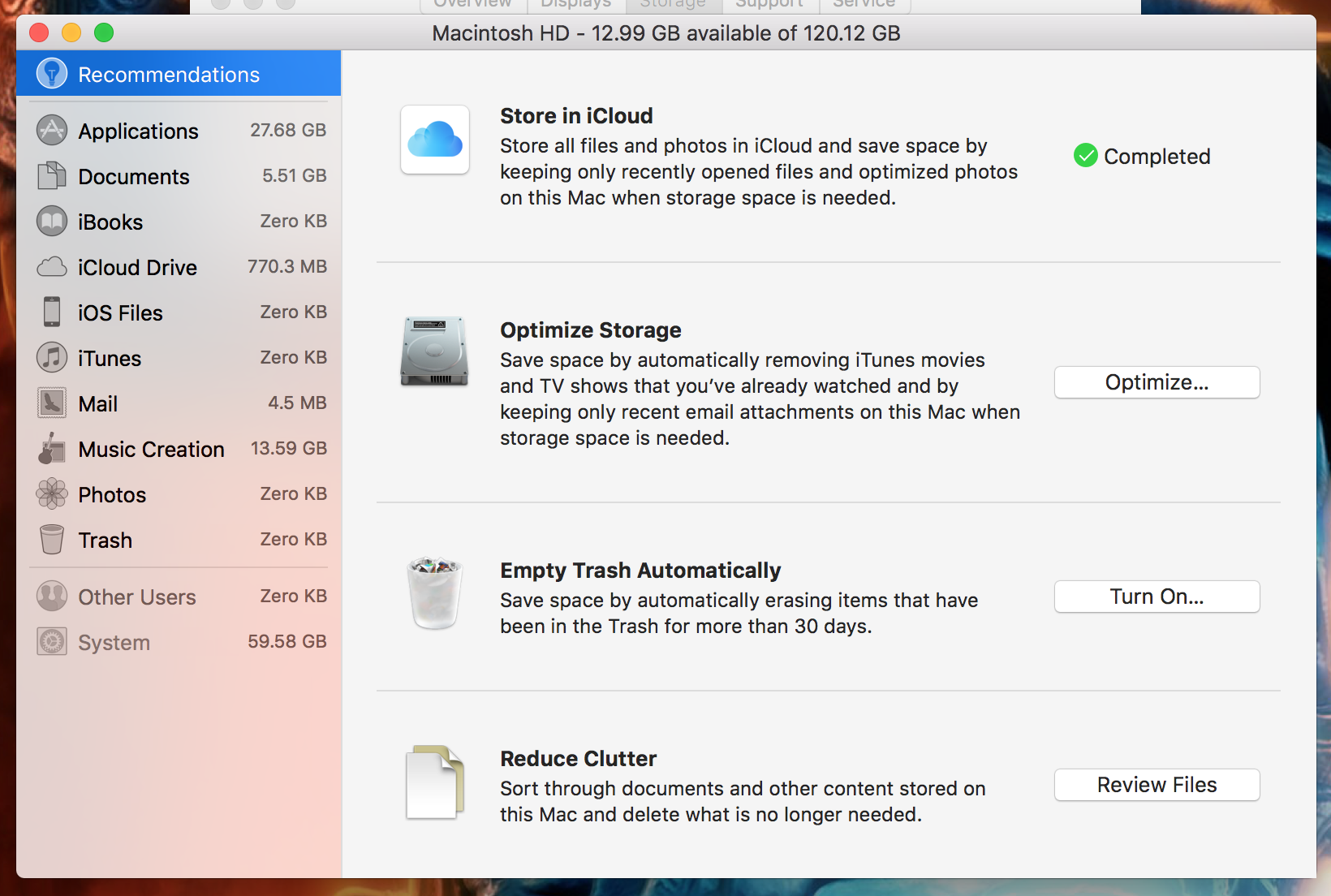Click the green fullscreen window button
Image resolution: width=1331 pixels, height=896 pixels.
(104, 32)
